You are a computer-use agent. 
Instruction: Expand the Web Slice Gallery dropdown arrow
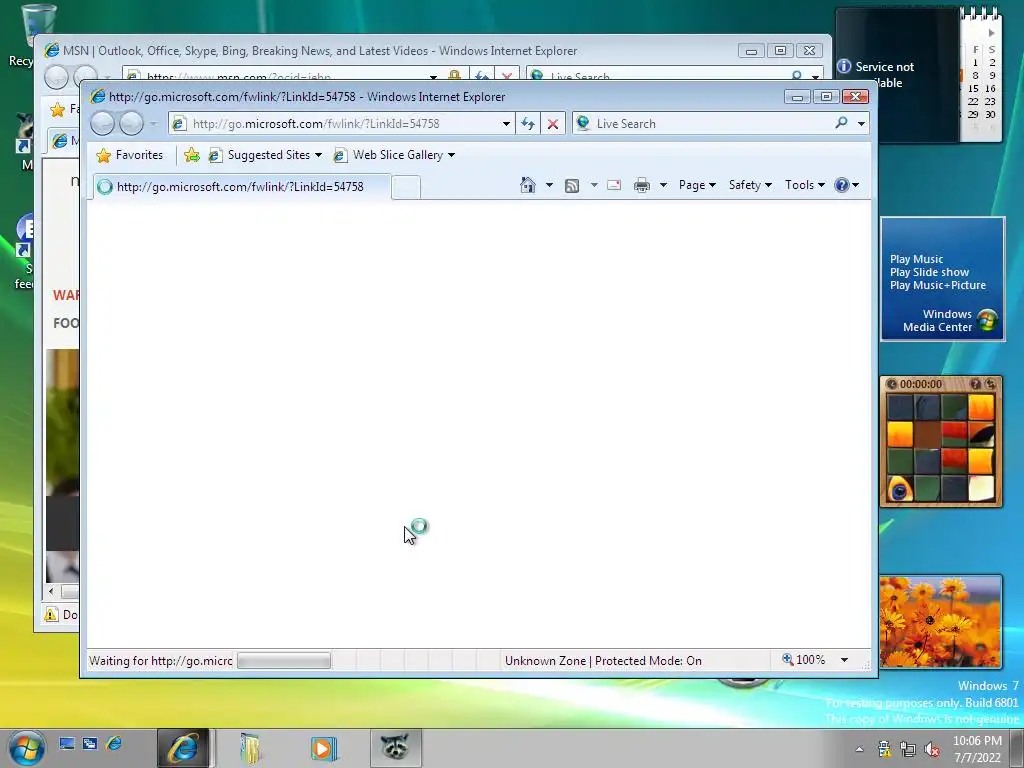[x=451, y=155]
